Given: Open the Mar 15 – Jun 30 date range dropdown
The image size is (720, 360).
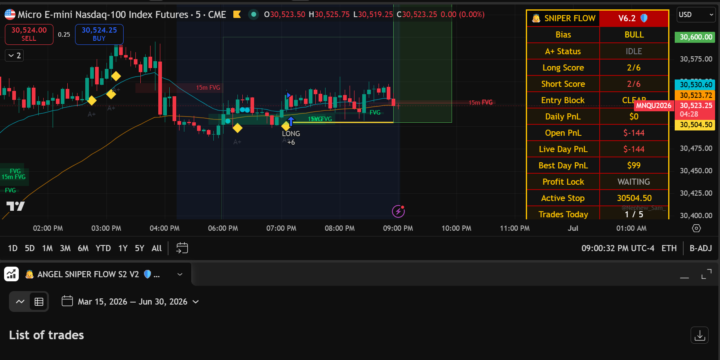Looking at the screenshot, I should [130, 302].
